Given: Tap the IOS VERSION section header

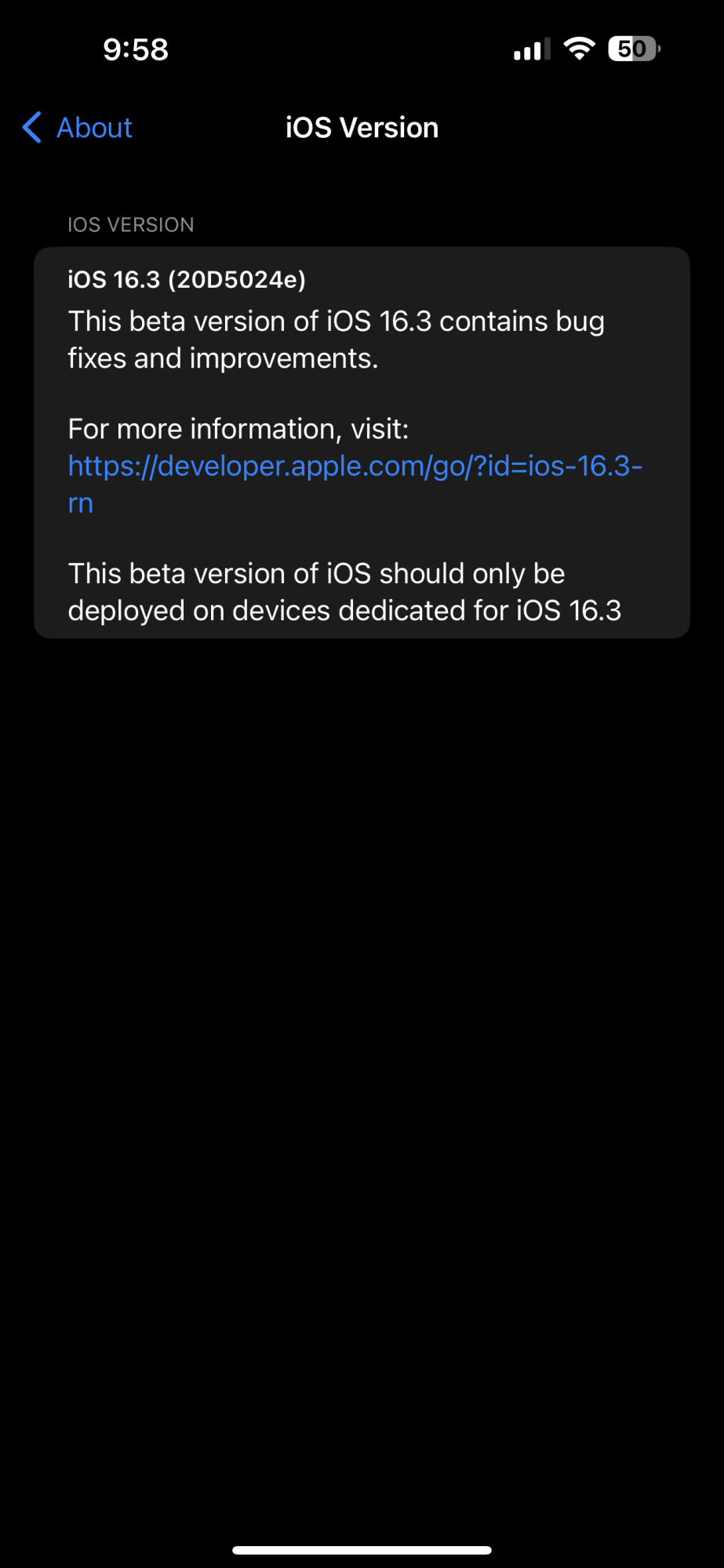Looking at the screenshot, I should [x=130, y=225].
